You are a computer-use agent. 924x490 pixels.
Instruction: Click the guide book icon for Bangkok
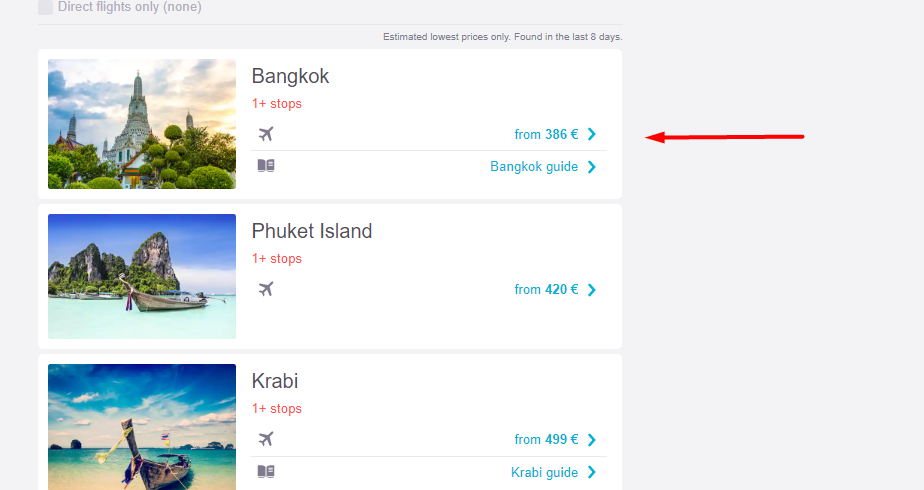266,165
